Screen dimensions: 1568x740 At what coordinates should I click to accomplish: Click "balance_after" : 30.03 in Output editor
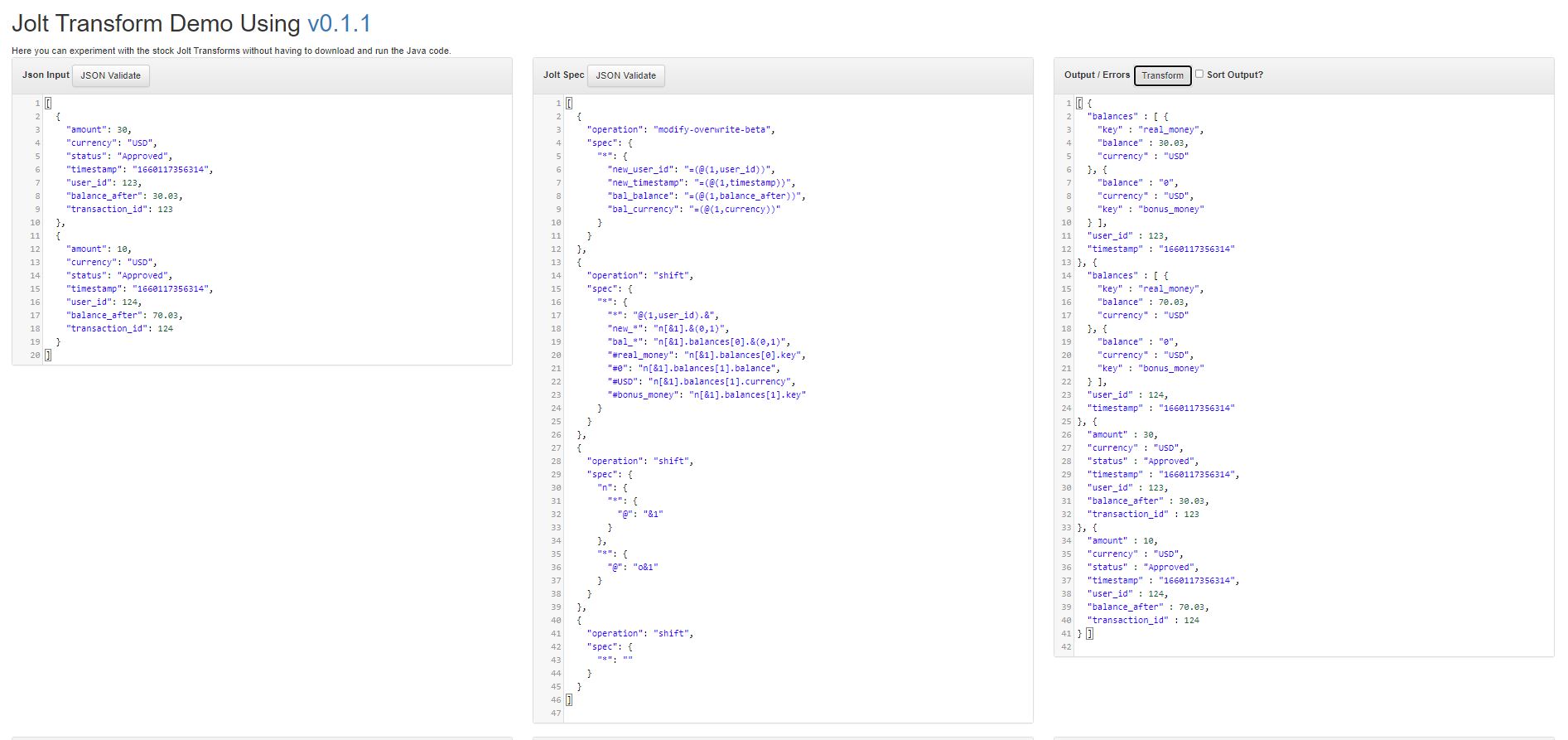click(1148, 501)
